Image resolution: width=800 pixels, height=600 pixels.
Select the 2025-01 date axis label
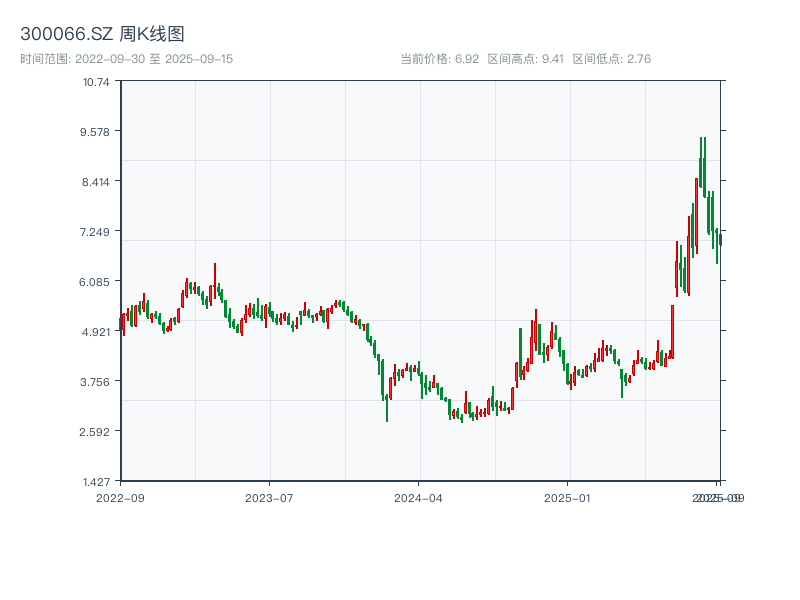(x=569, y=497)
